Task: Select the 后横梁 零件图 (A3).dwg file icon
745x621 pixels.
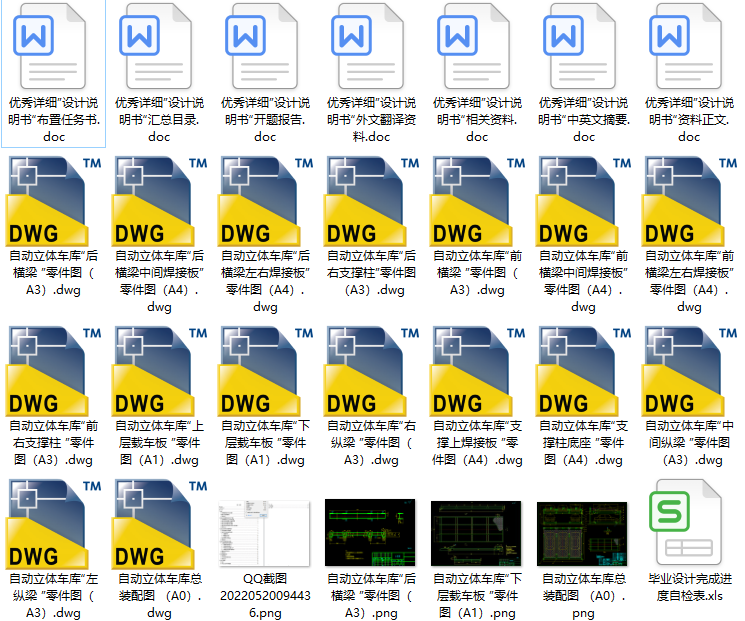Action: (53, 200)
